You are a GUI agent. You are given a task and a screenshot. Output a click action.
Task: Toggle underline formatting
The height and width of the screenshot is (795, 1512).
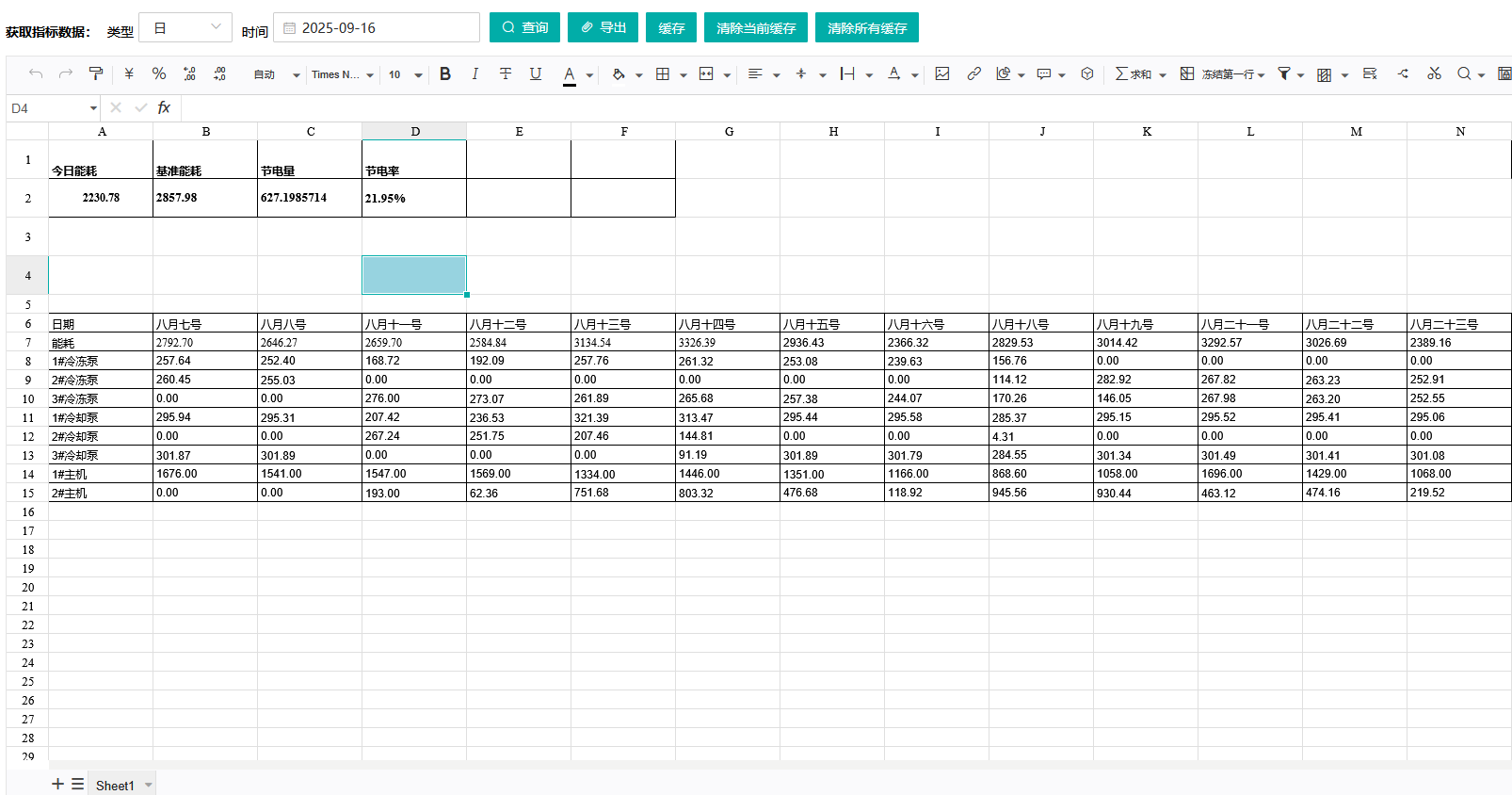pos(536,73)
